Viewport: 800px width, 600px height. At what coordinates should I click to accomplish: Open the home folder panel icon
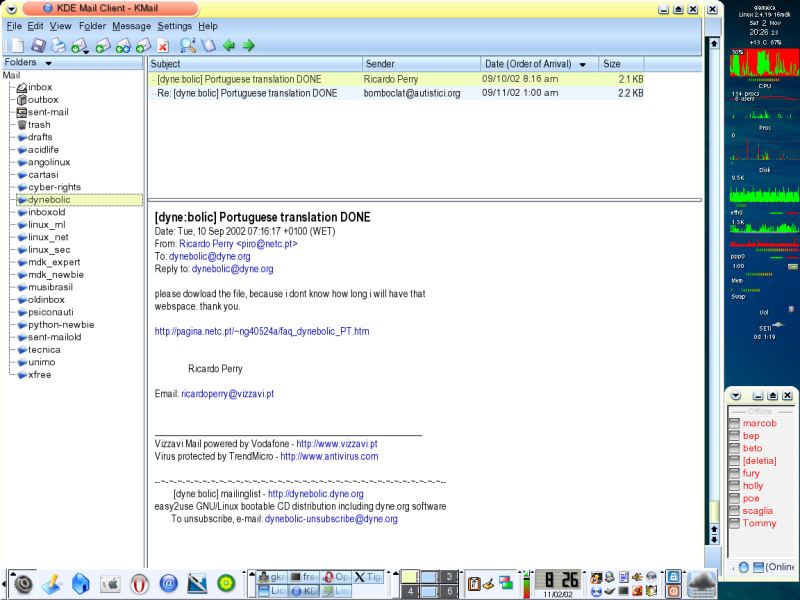80,583
